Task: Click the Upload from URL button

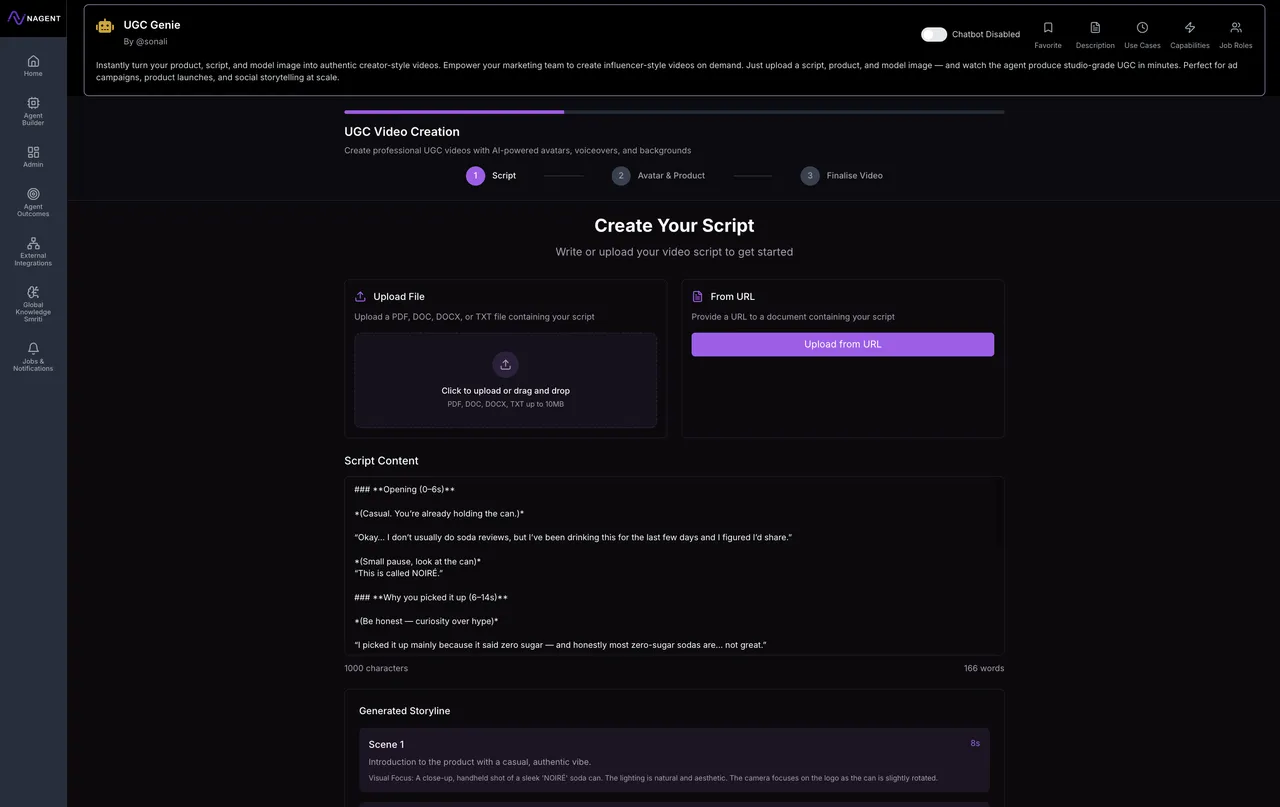Action: pyautogui.click(x=842, y=344)
